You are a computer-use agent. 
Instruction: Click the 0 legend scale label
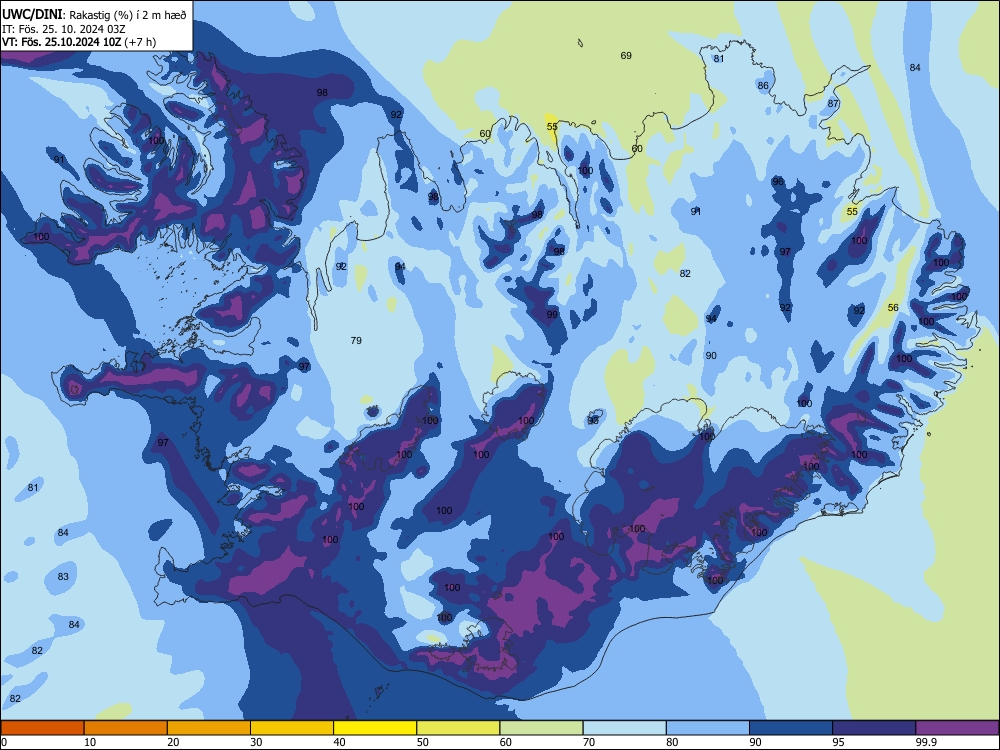(x=4, y=742)
